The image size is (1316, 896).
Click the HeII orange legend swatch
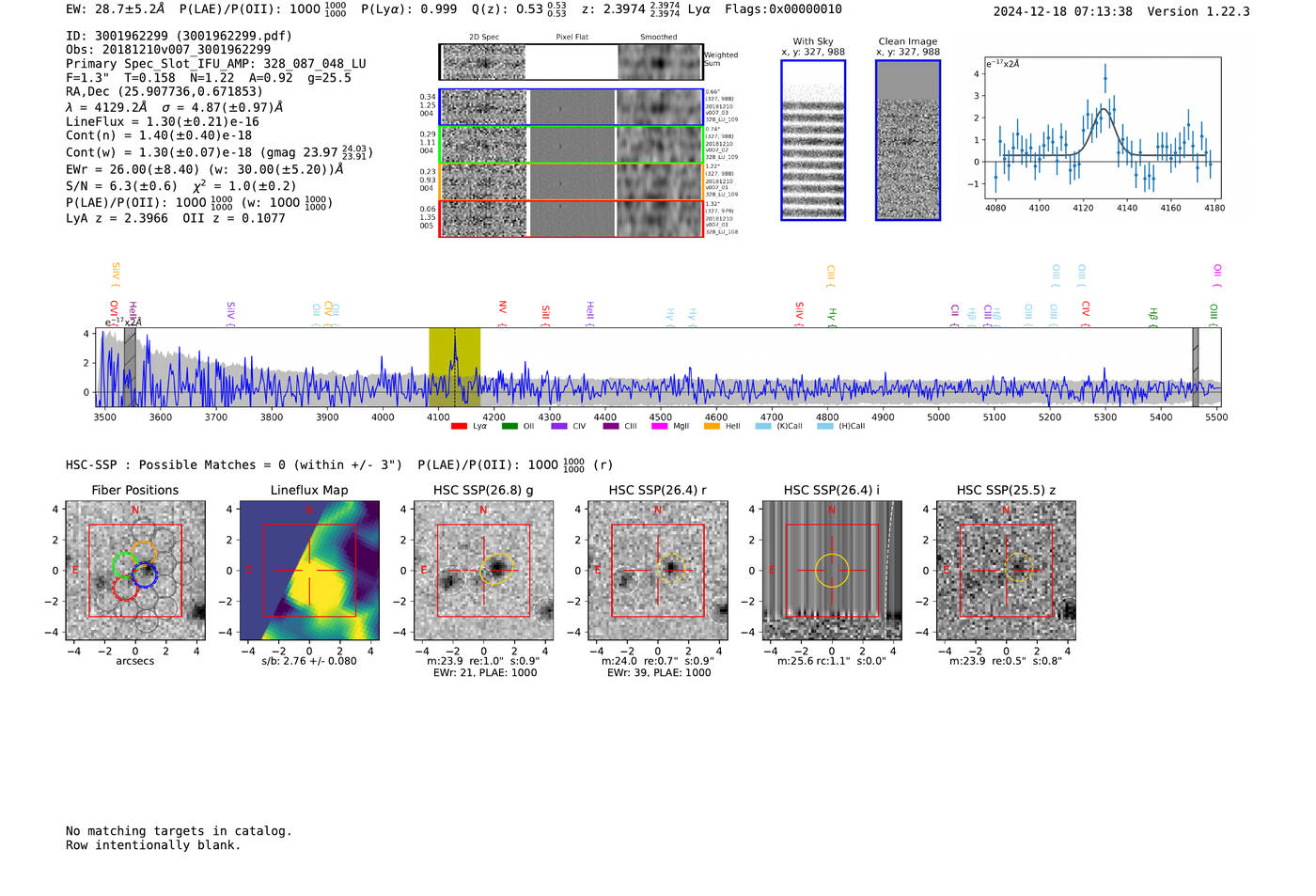pyautogui.click(x=713, y=426)
